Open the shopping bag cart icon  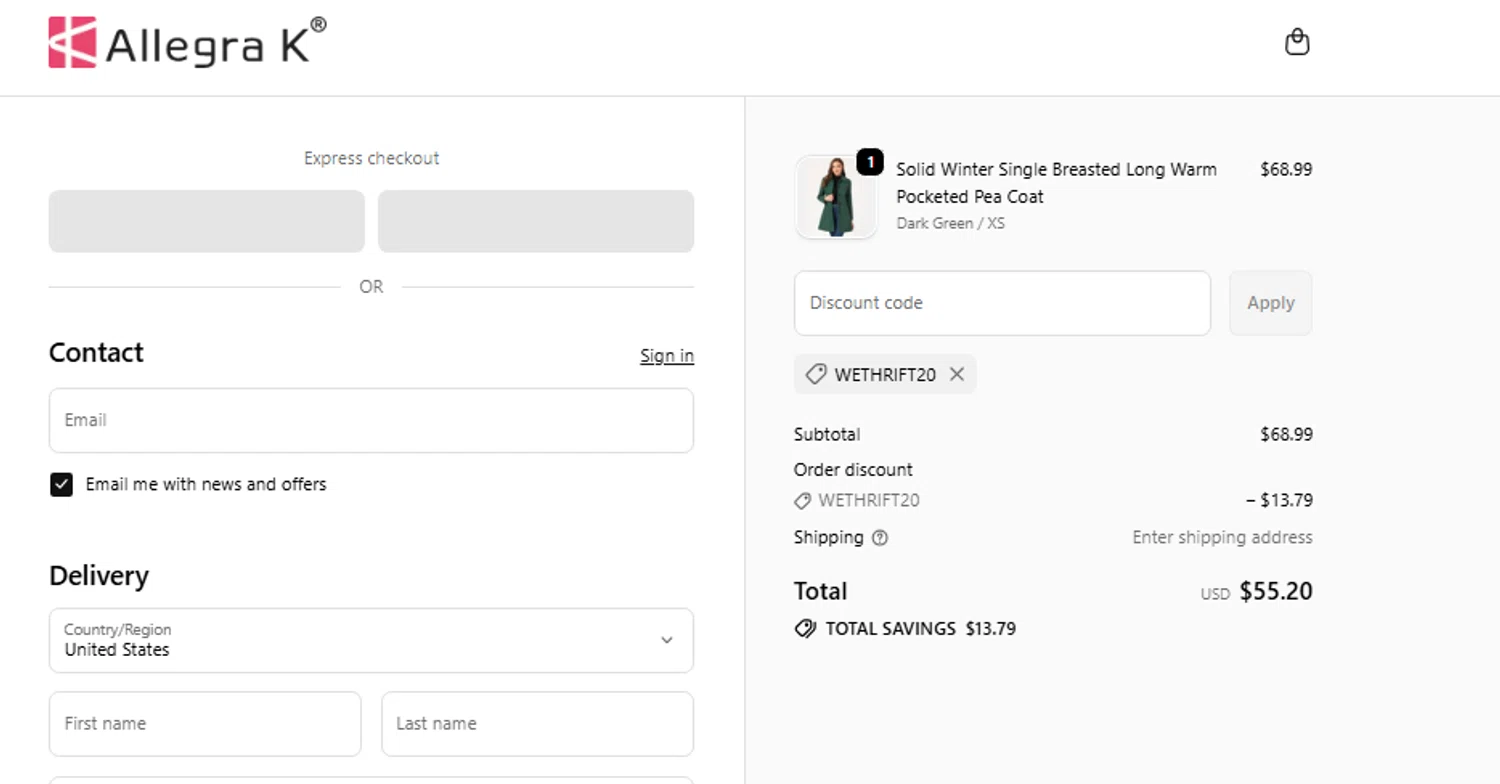[1297, 42]
